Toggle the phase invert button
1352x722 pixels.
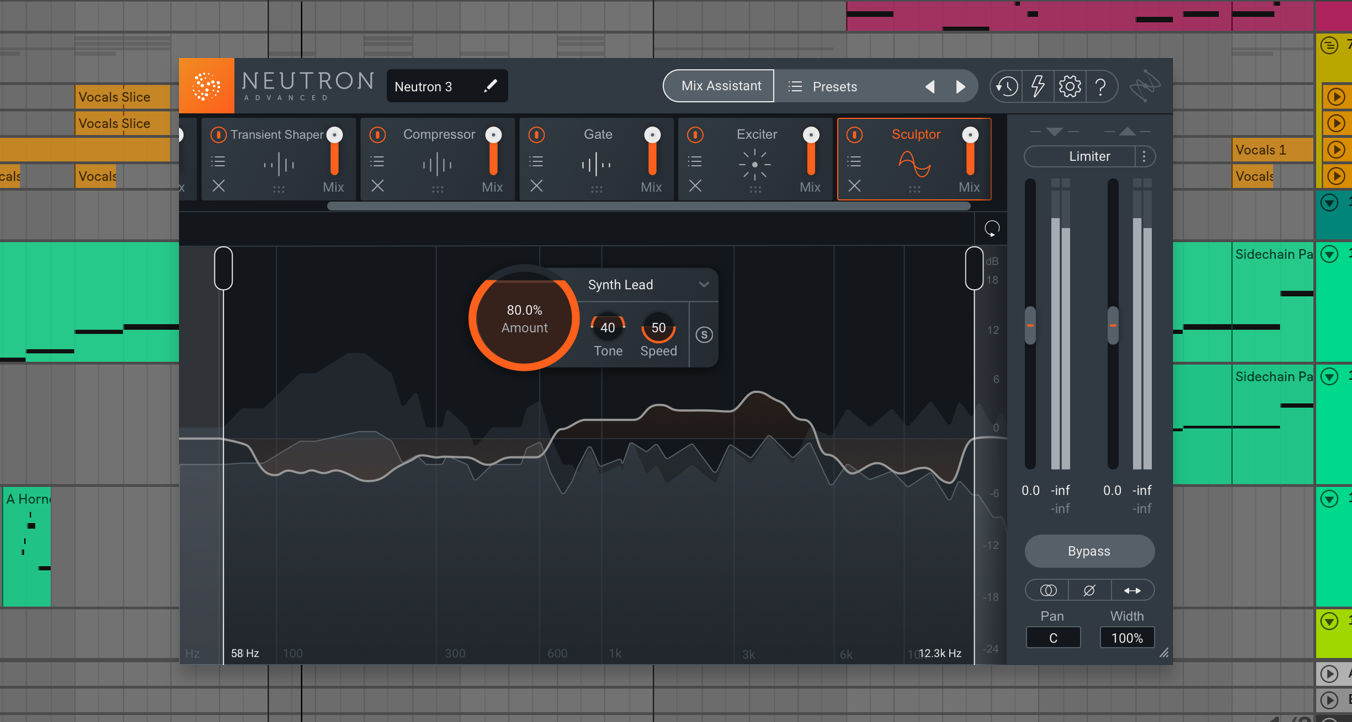[1089, 590]
